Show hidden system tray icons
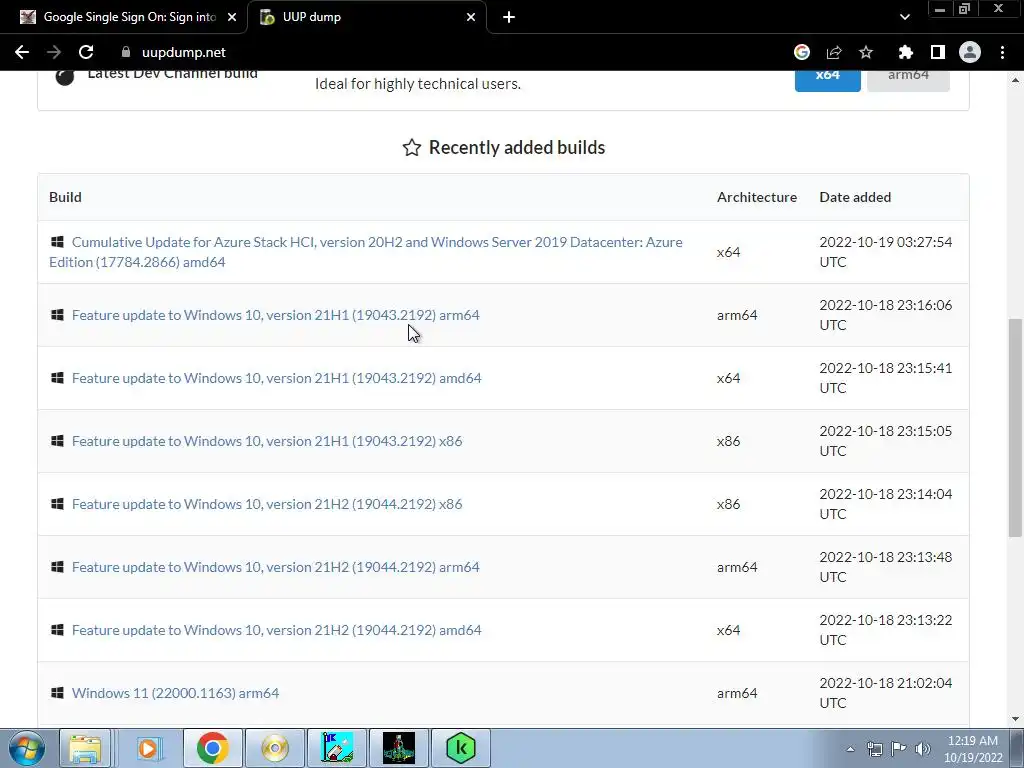 850,749
